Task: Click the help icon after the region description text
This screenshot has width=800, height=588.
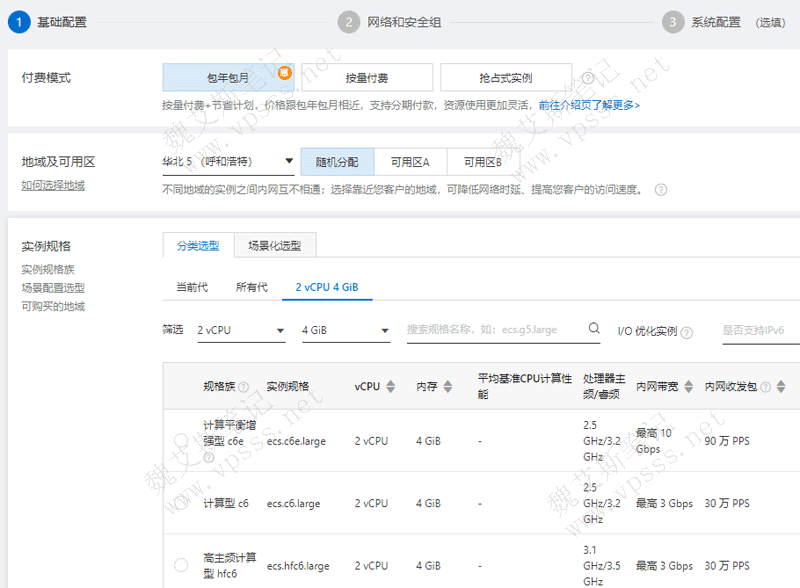Action: [661, 190]
